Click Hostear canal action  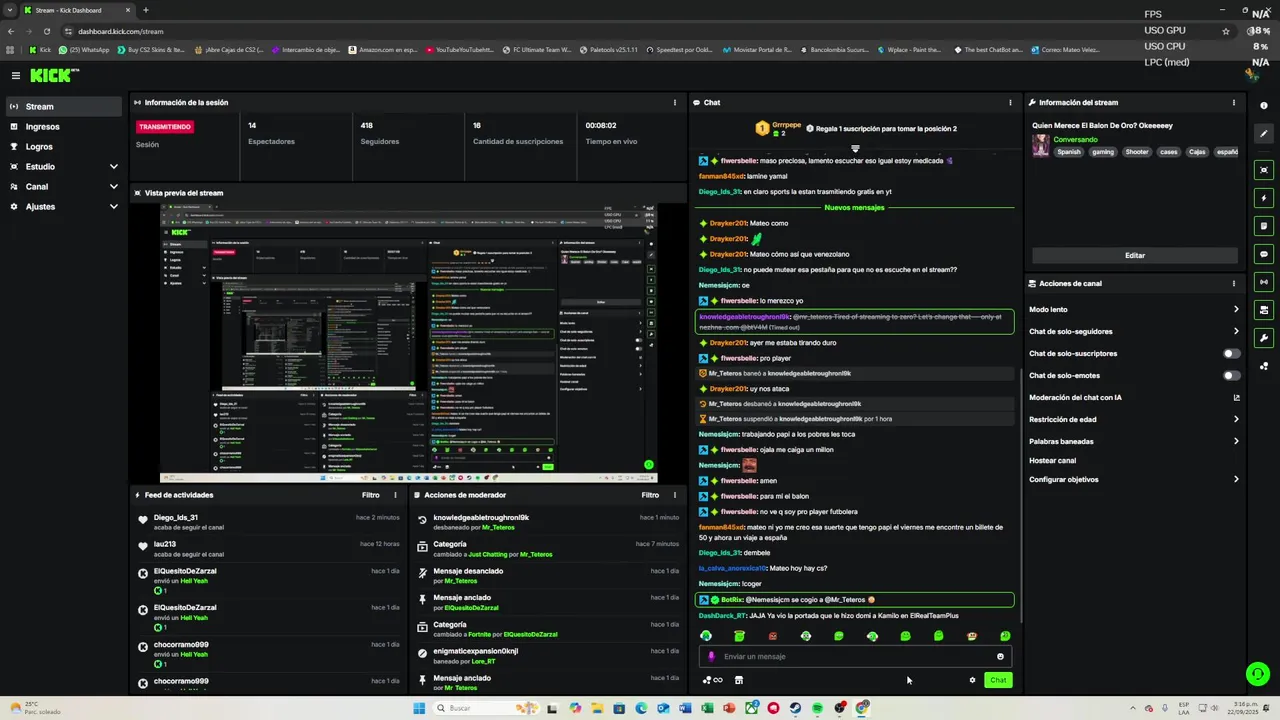point(1052,461)
